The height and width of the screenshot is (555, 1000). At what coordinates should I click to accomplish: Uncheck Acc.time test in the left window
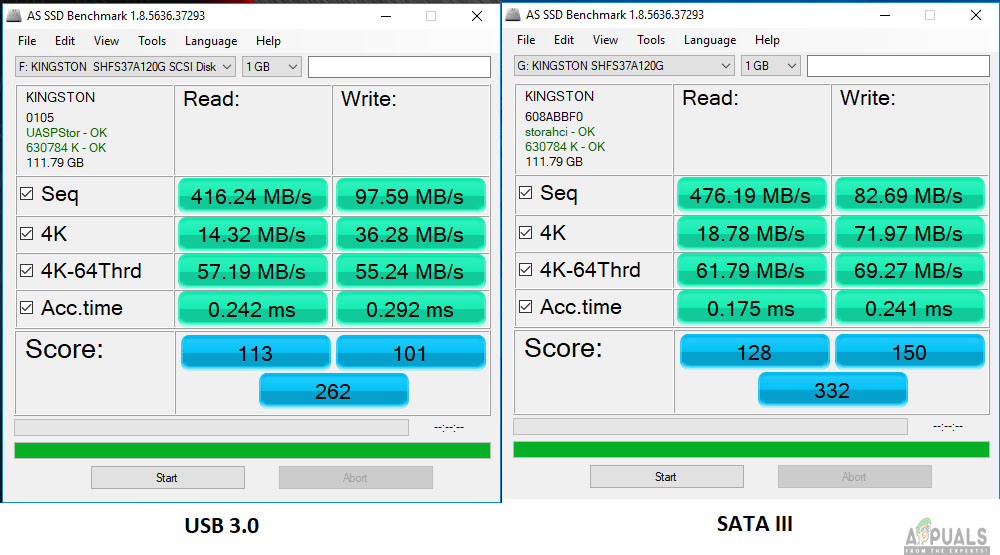26,307
